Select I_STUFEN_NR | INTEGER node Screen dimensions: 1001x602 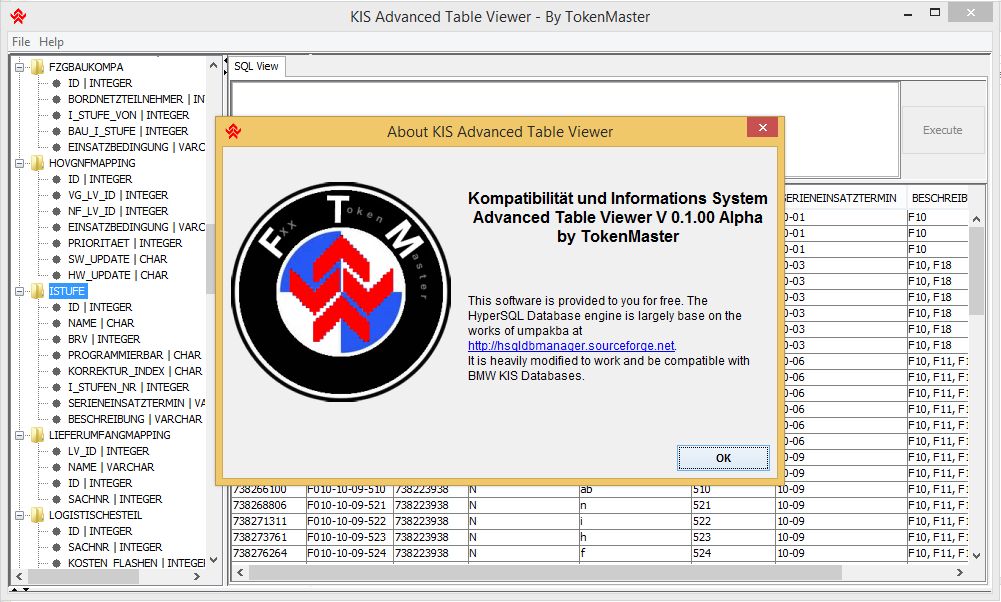[x=128, y=387]
